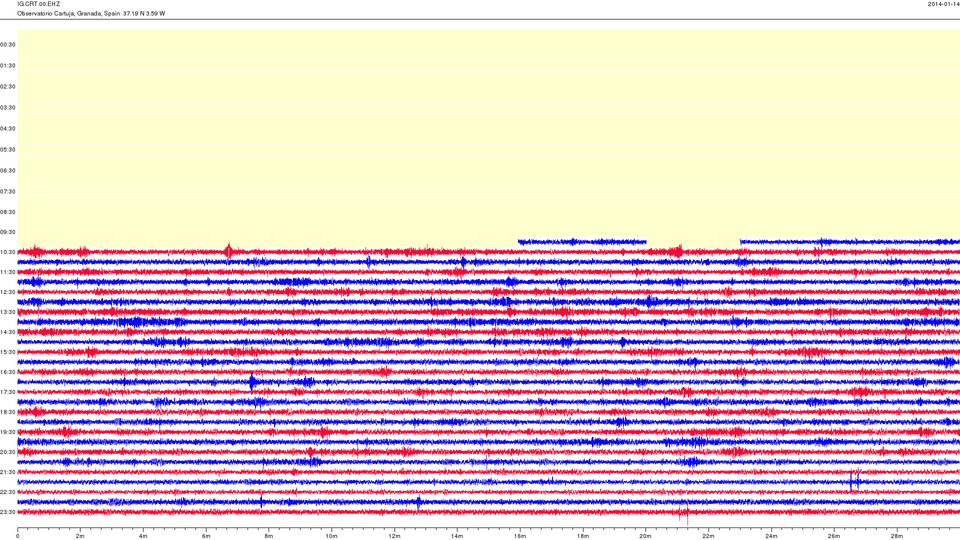The image size is (960, 540).
Task: Click the 2m axis tick label
Action: (80, 536)
